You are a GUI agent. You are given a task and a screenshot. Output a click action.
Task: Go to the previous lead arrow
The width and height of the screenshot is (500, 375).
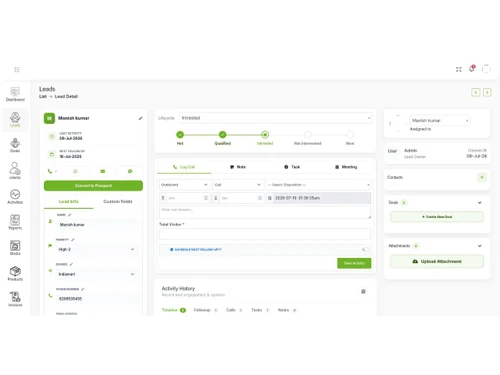pos(476,92)
